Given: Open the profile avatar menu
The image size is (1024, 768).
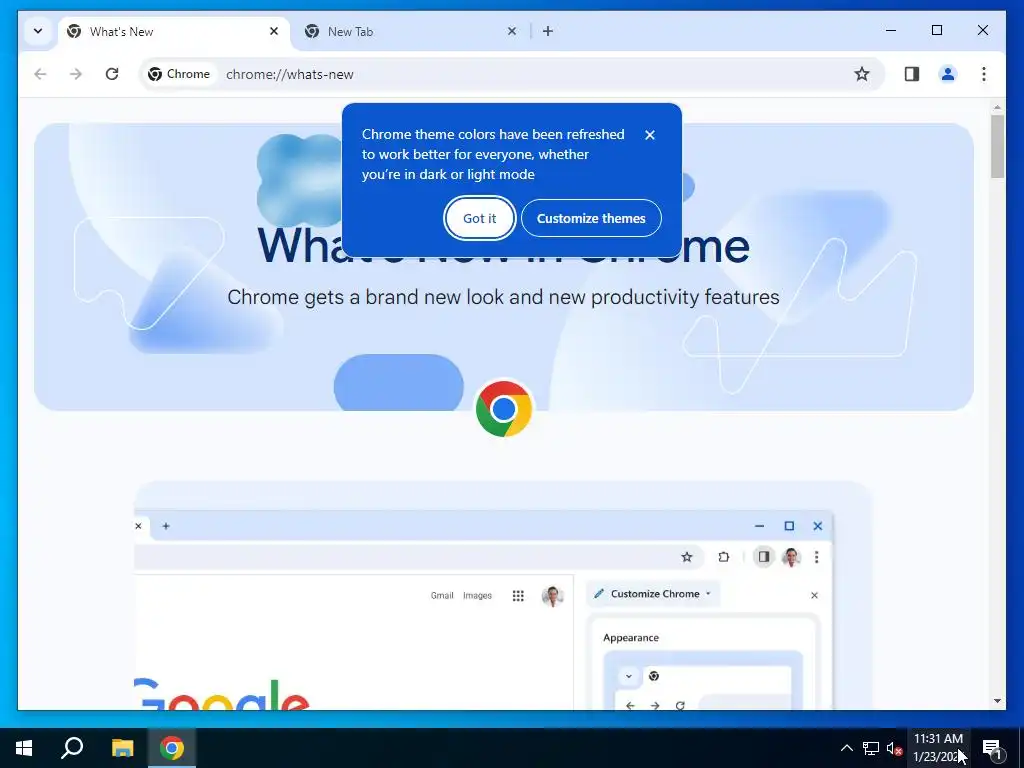Looking at the screenshot, I should [948, 74].
